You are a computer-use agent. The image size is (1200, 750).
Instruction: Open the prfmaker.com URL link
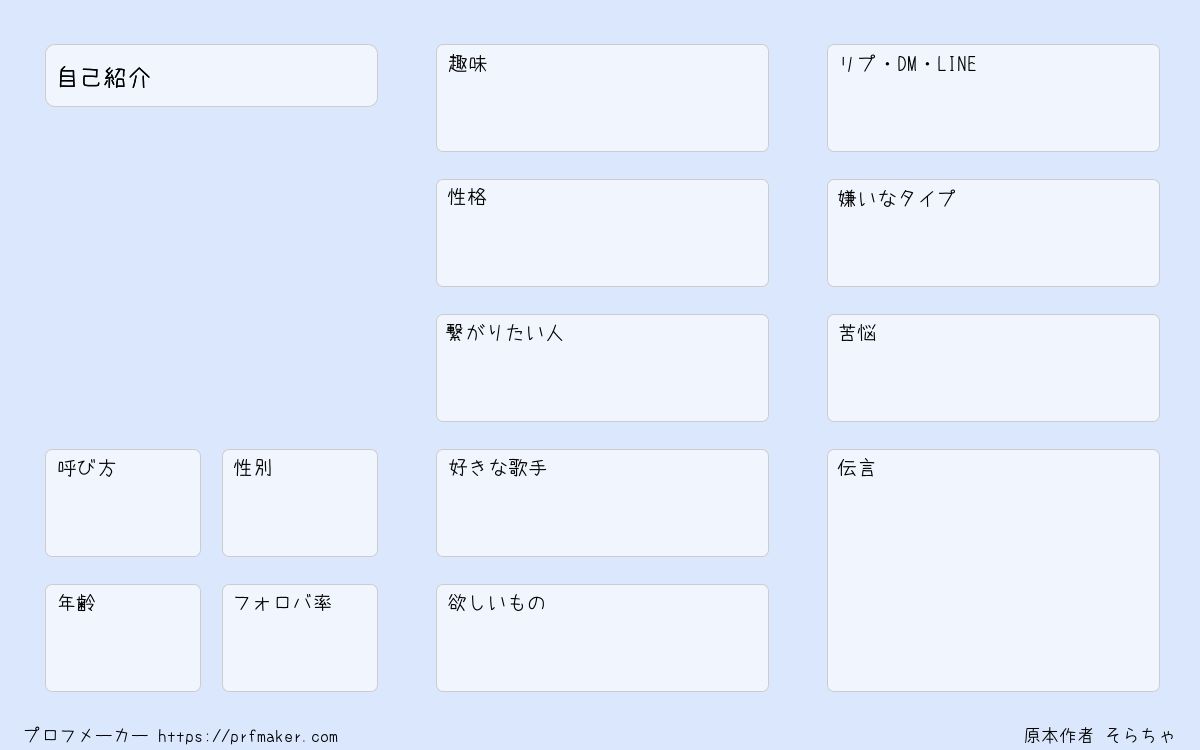pyautogui.click(x=248, y=737)
